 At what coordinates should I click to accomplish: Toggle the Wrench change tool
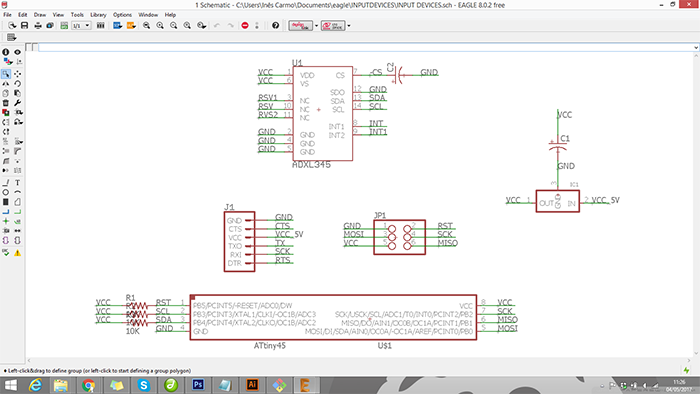click(17, 103)
